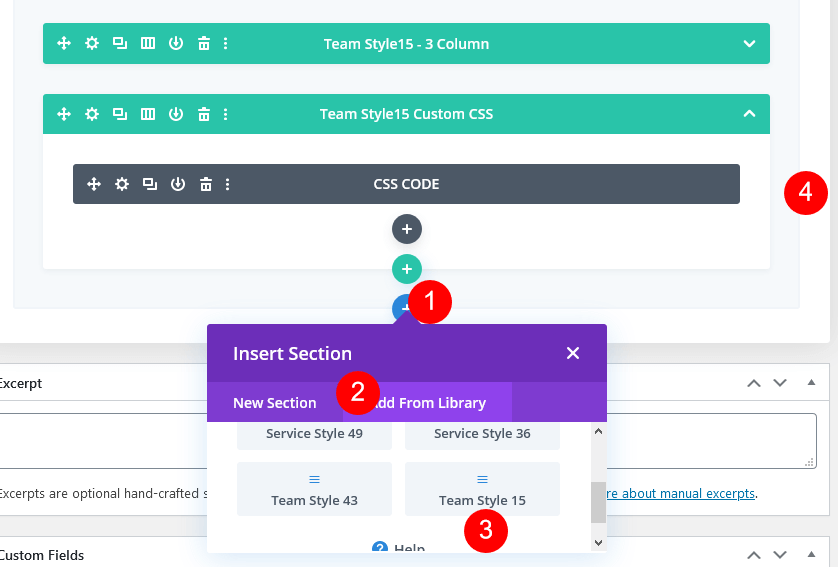
Task: Open settings gear of Team Style15 - 3 Column row
Action: pyautogui.click(x=92, y=43)
